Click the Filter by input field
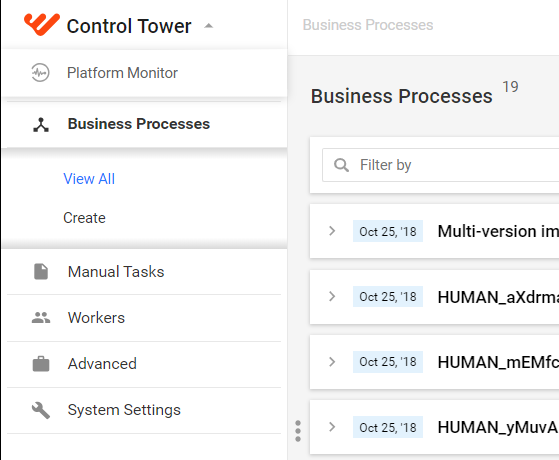Image resolution: width=559 pixels, height=460 pixels. pyautogui.click(x=441, y=165)
